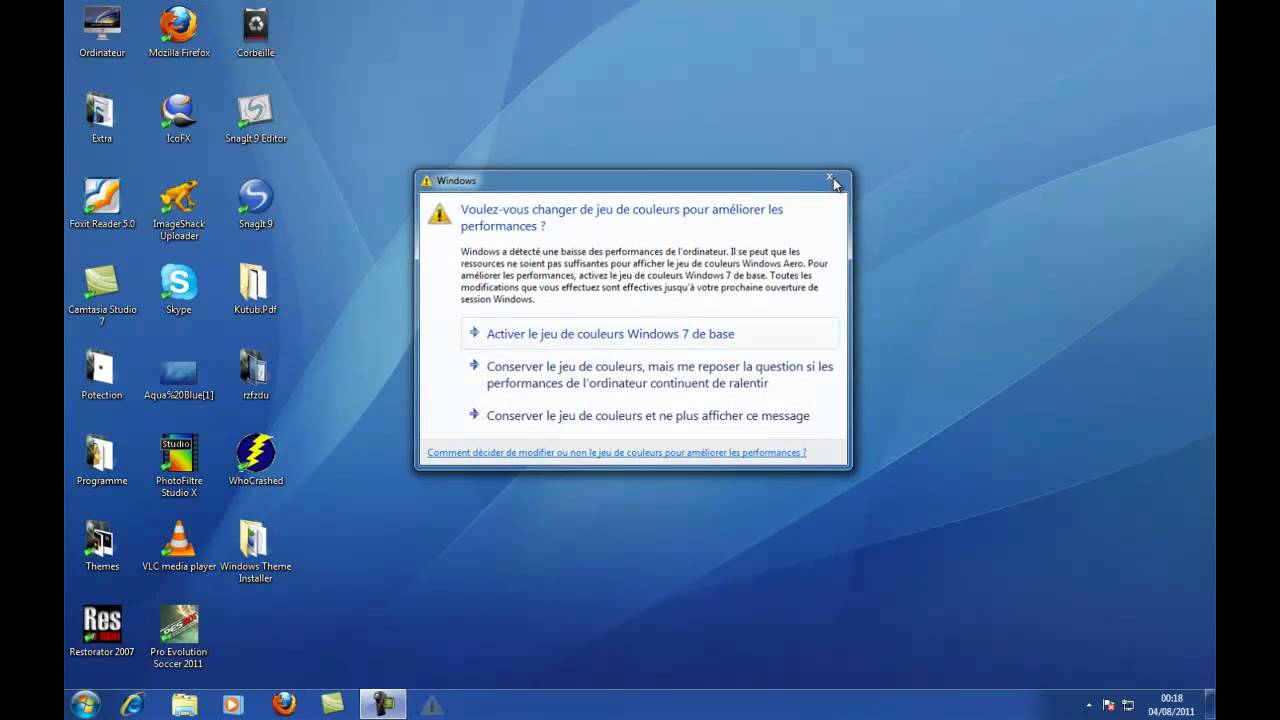The image size is (1280, 720).
Task: Open Camtasia Studio 7 shortcut
Action: click(x=102, y=295)
